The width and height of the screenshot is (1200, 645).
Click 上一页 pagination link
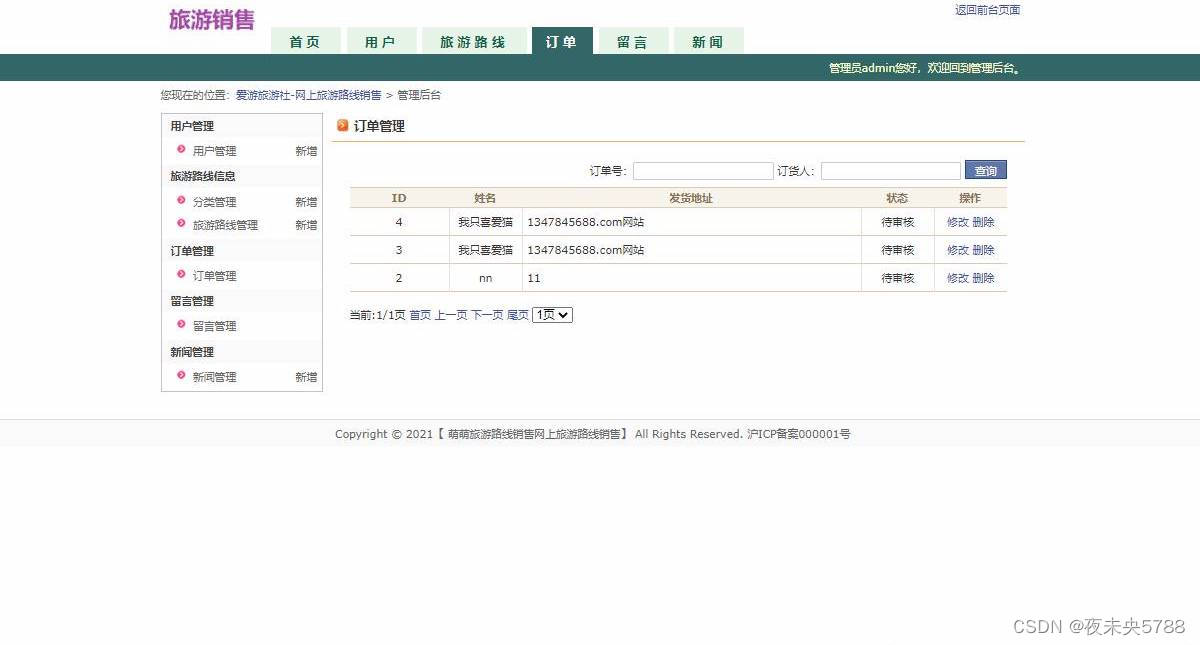pyautogui.click(x=451, y=315)
